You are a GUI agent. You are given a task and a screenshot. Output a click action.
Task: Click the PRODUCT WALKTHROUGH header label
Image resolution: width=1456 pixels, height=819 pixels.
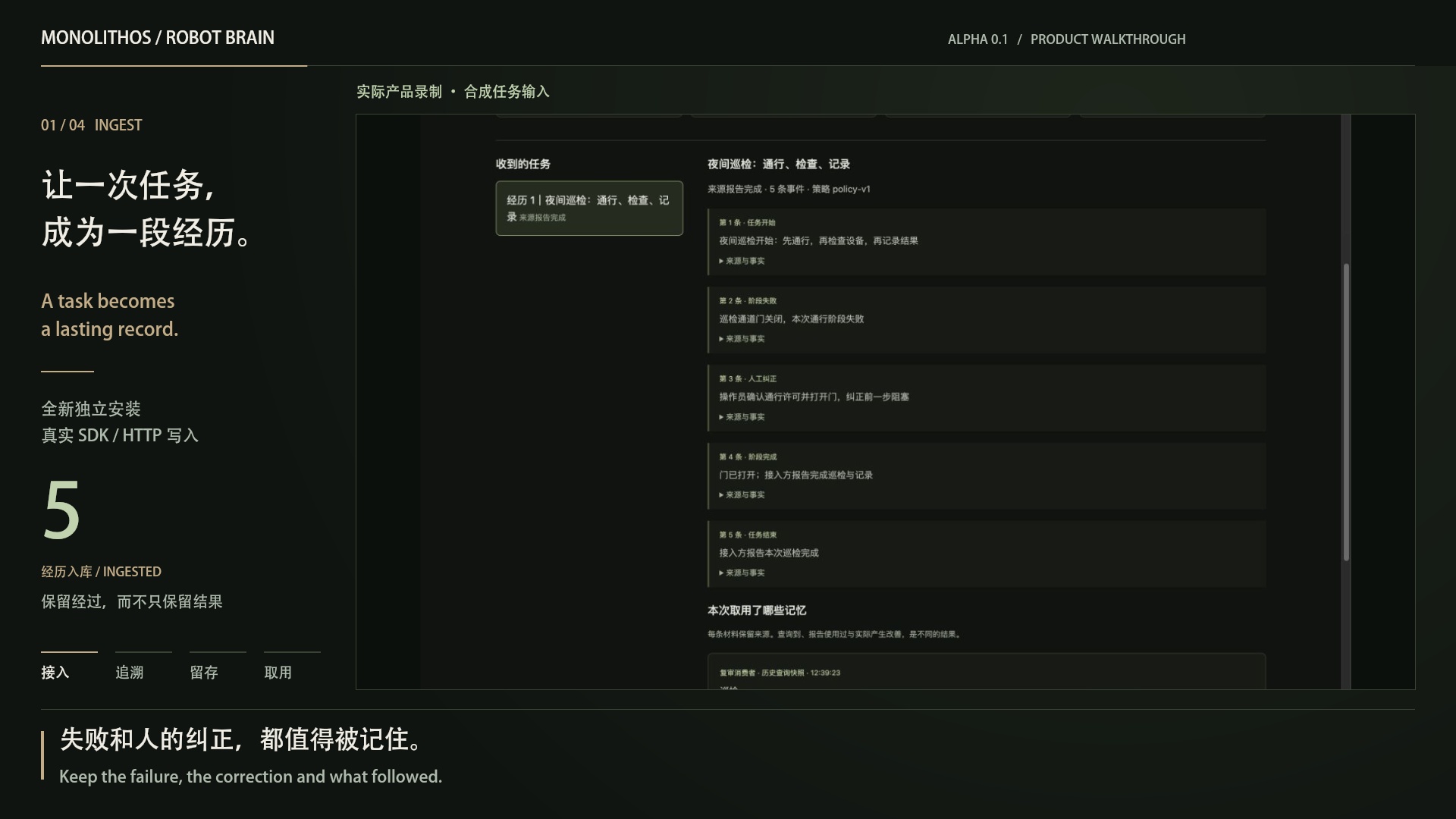click(x=1108, y=39)
